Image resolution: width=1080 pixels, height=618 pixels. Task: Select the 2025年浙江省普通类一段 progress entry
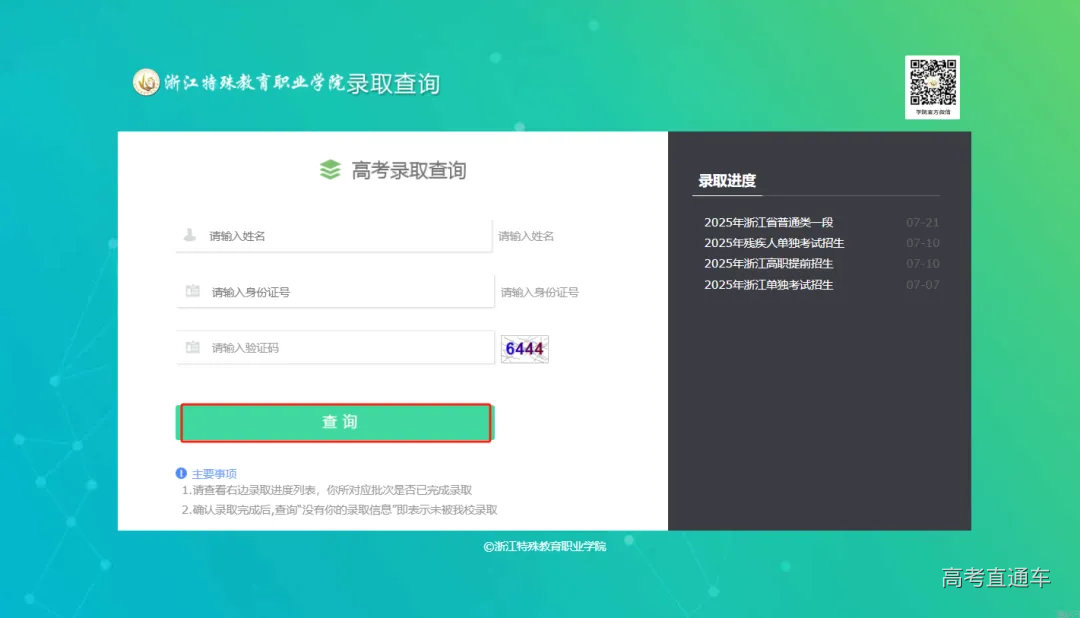click(x=769, y=222)
